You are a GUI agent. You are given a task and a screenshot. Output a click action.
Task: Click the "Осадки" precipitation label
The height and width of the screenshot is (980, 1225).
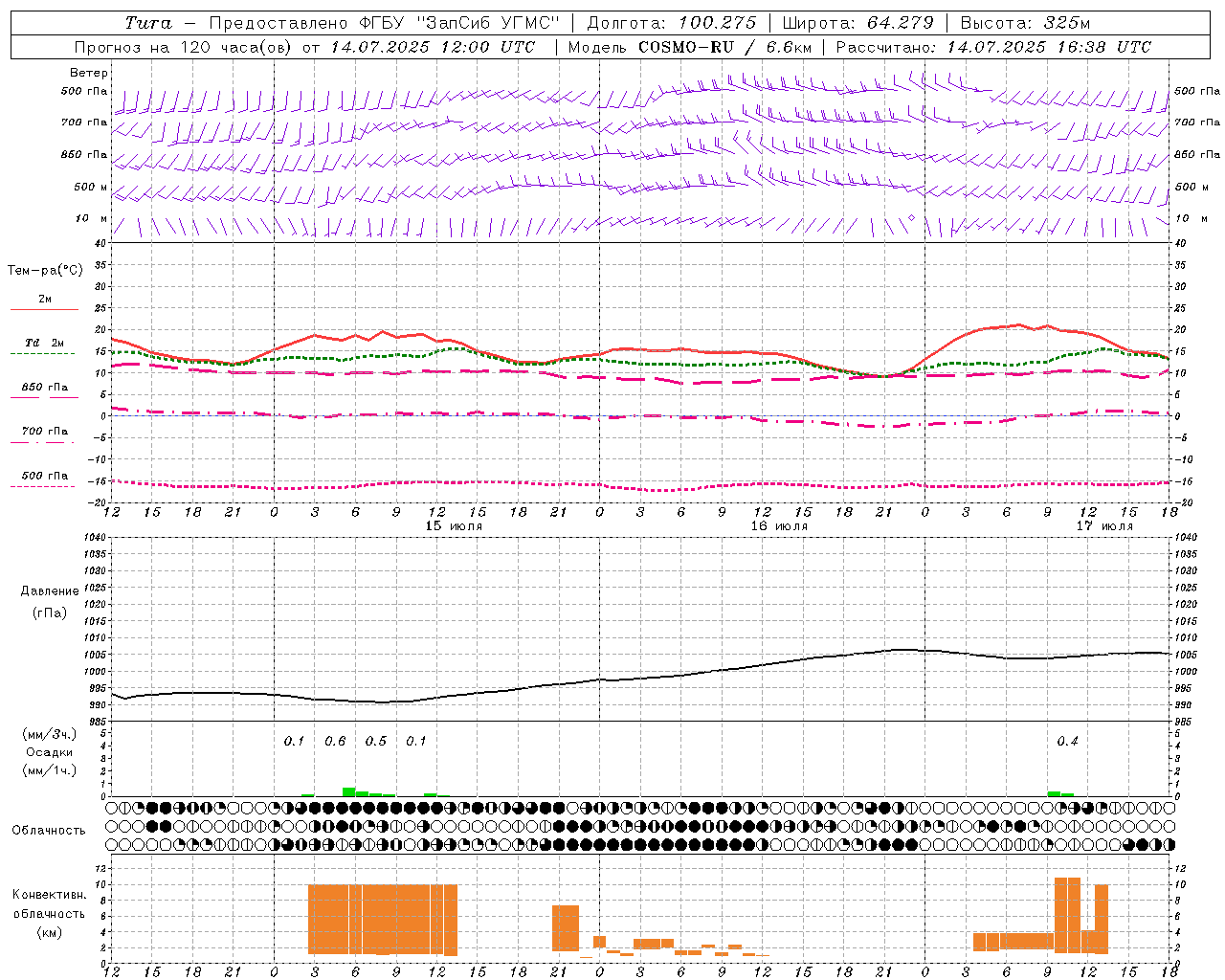click(49, 752)
